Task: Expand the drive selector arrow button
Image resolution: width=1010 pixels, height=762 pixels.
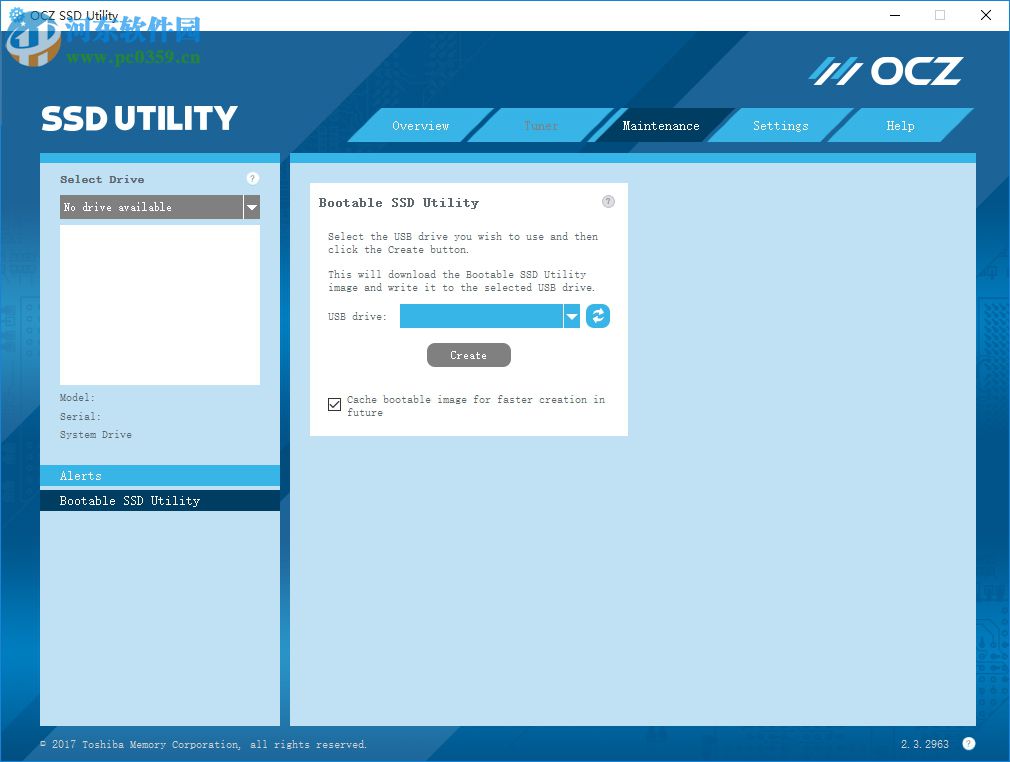Action: click(252, 207)
